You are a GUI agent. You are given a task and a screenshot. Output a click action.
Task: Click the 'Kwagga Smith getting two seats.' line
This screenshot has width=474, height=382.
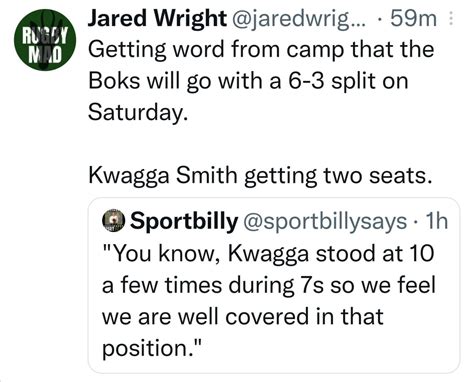coord(260,176)
